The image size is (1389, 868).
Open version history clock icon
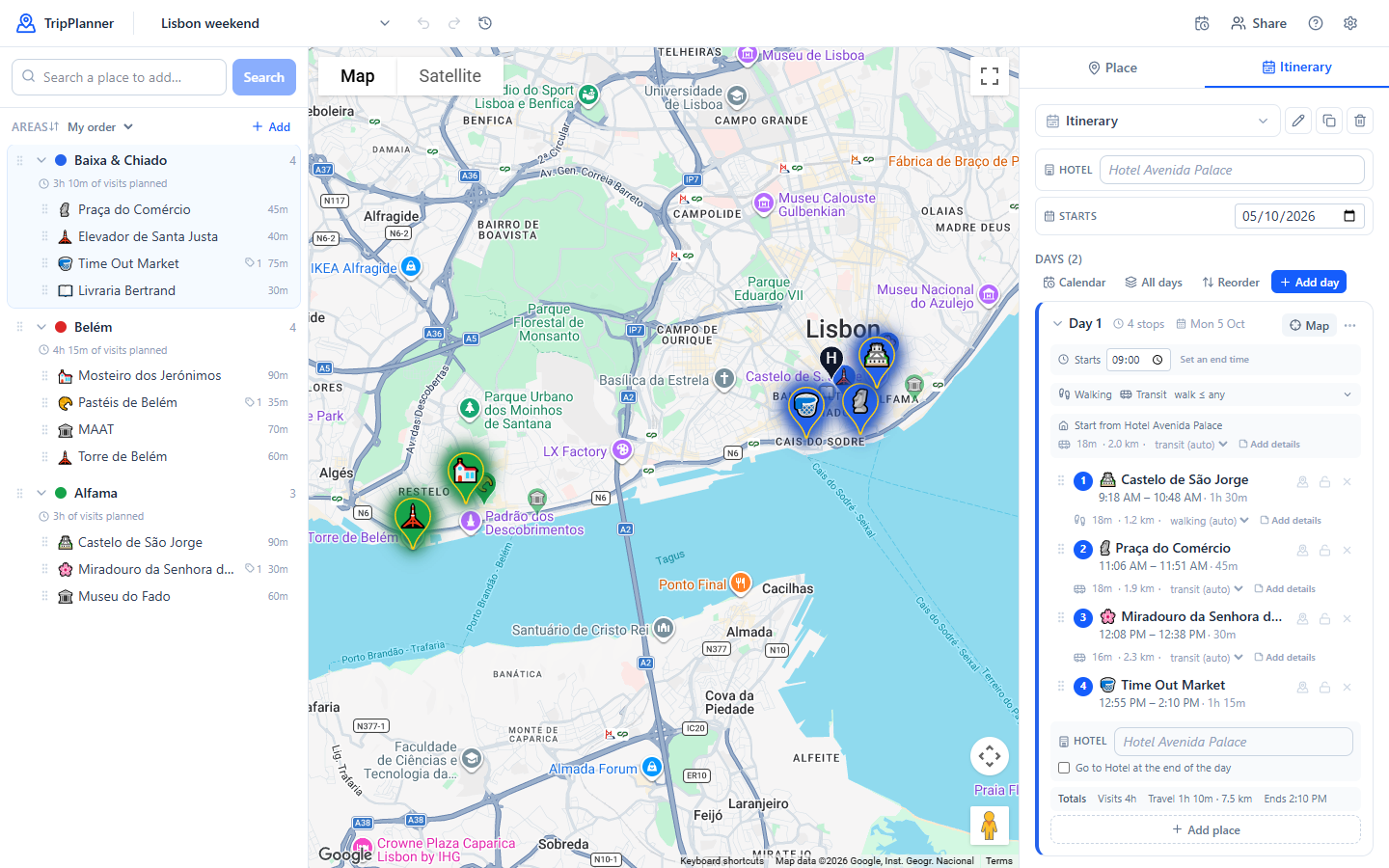(x=485, y=23)
